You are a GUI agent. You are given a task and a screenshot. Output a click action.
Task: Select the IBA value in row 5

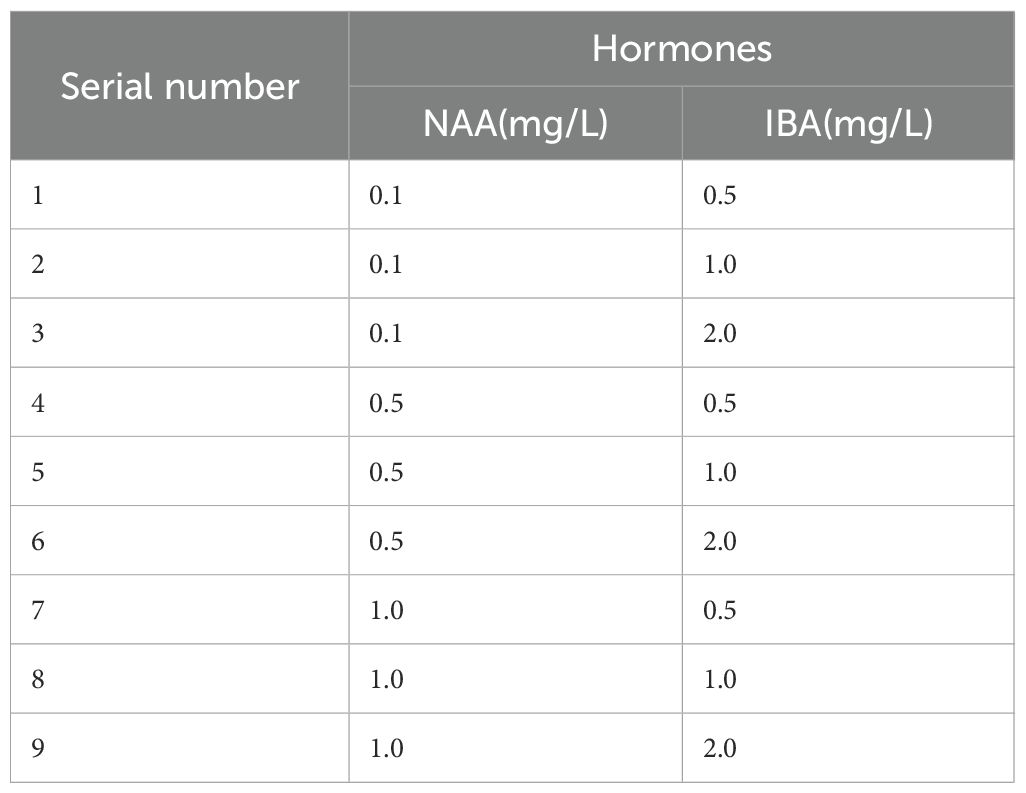[720, 472]
